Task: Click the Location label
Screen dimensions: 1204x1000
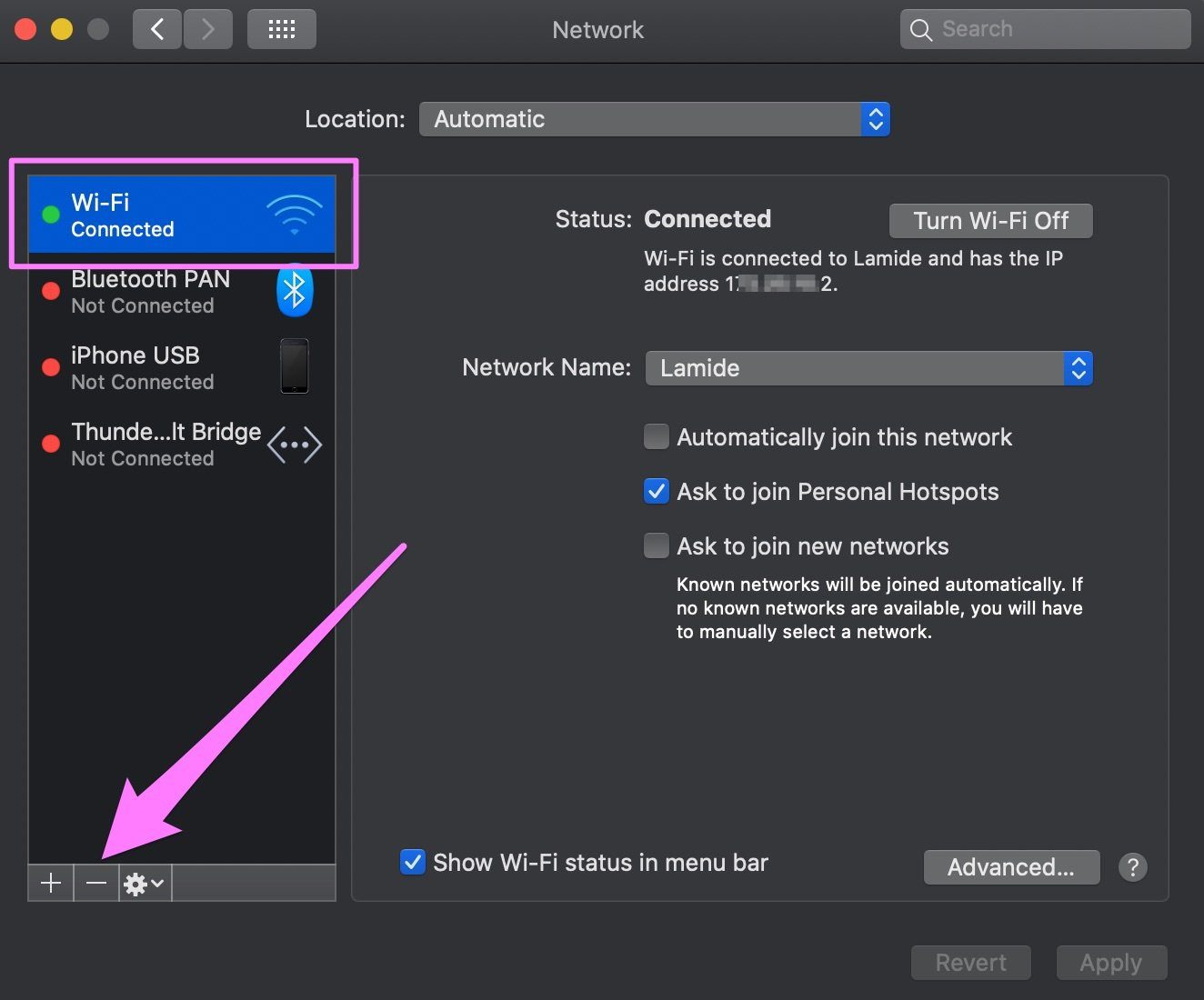Action: (355, 119)
